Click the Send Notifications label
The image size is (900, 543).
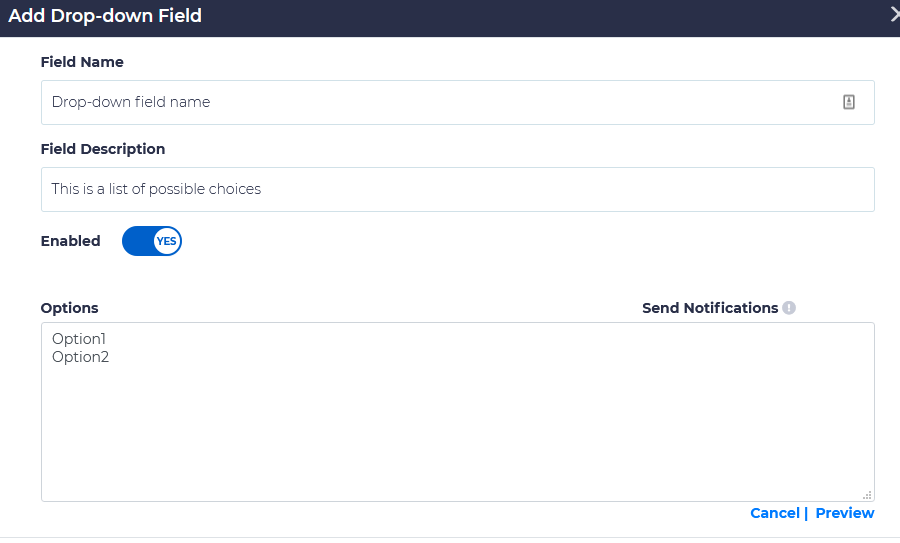710,308
